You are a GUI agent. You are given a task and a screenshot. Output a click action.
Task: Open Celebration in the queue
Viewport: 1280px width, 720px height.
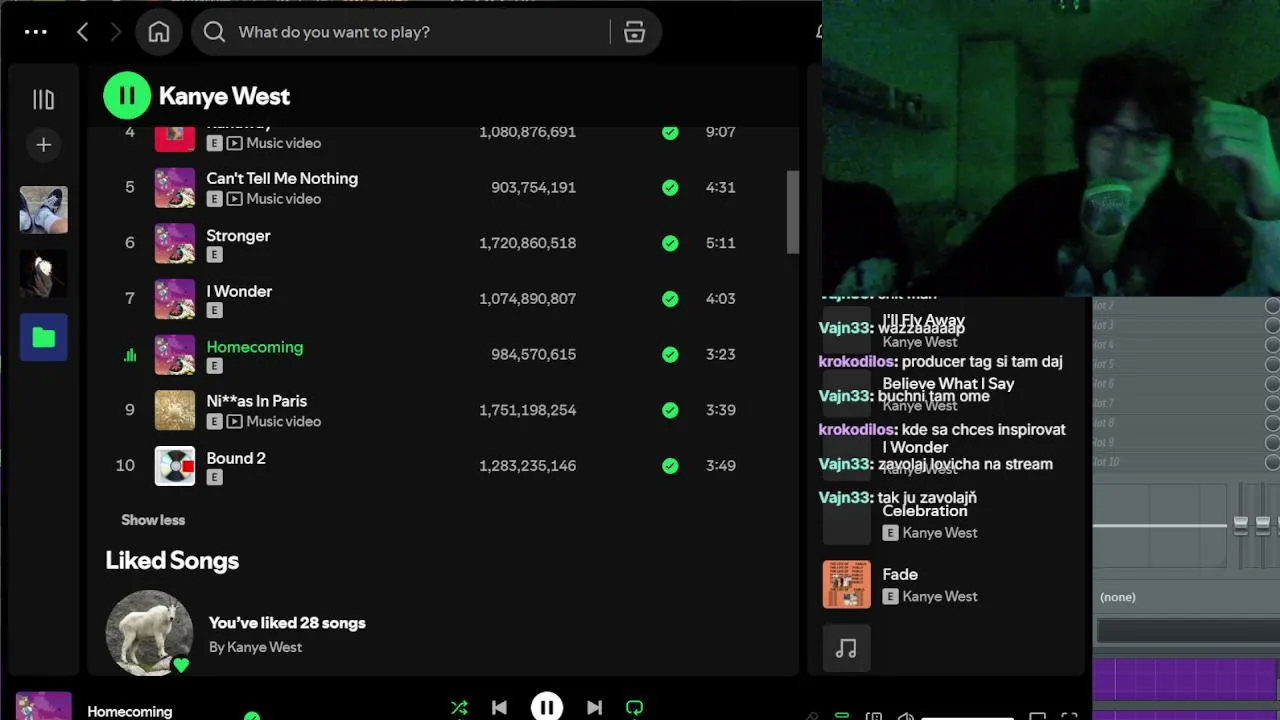[925, 511]
